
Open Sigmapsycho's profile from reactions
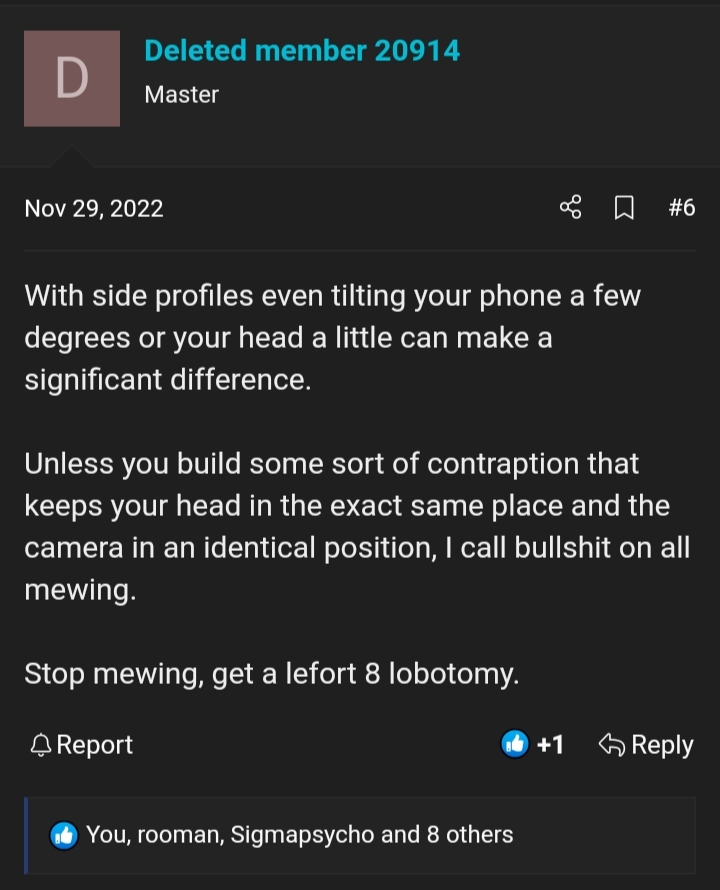coord(302,835)
